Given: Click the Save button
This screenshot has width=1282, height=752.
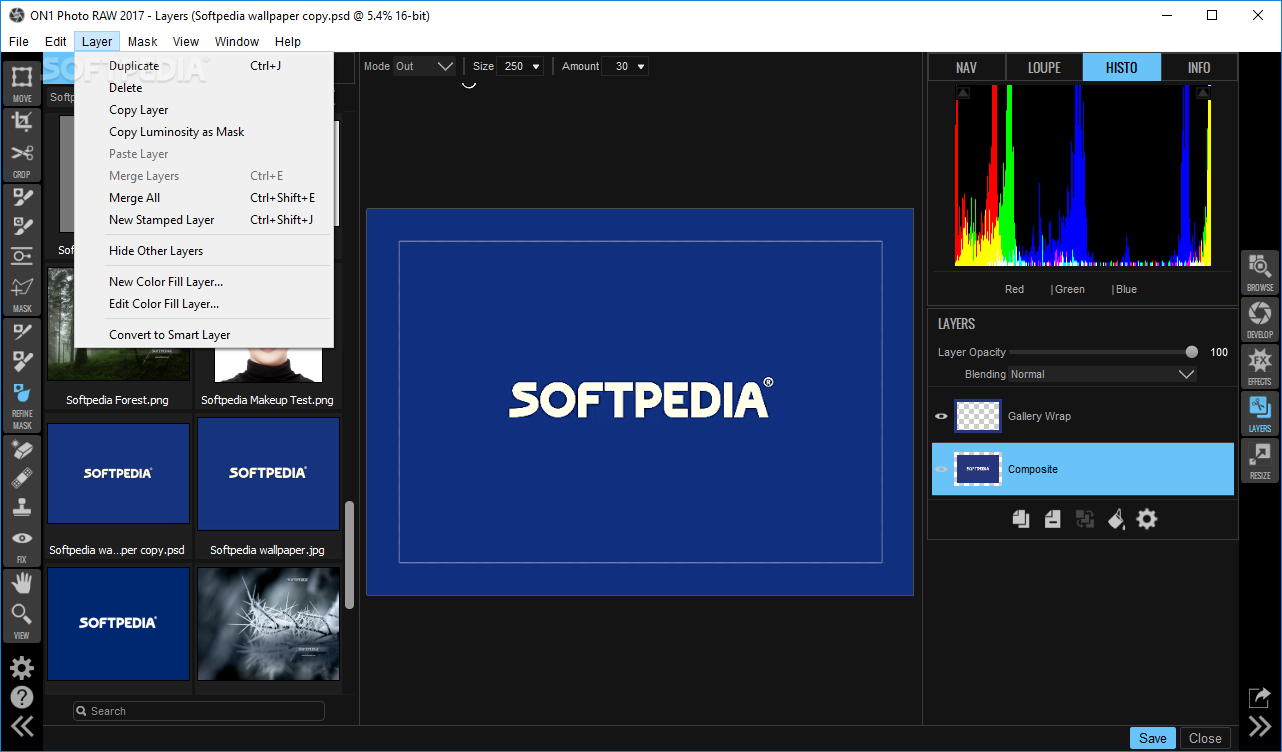Looking at the screenshot, I should pyautogui.click(x=1153, y=738).
